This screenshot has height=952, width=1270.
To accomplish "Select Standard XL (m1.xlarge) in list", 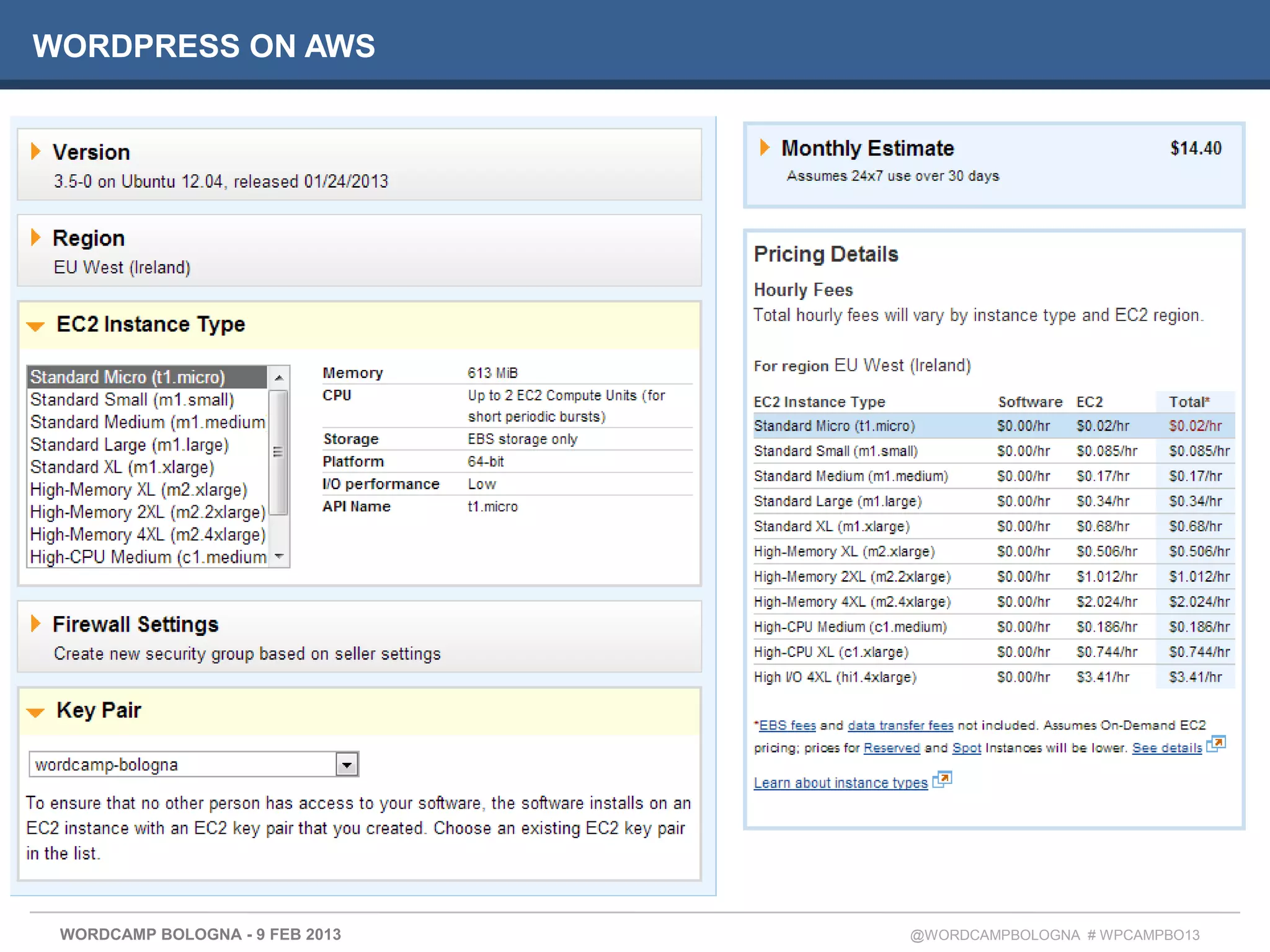I will point(148,467).
